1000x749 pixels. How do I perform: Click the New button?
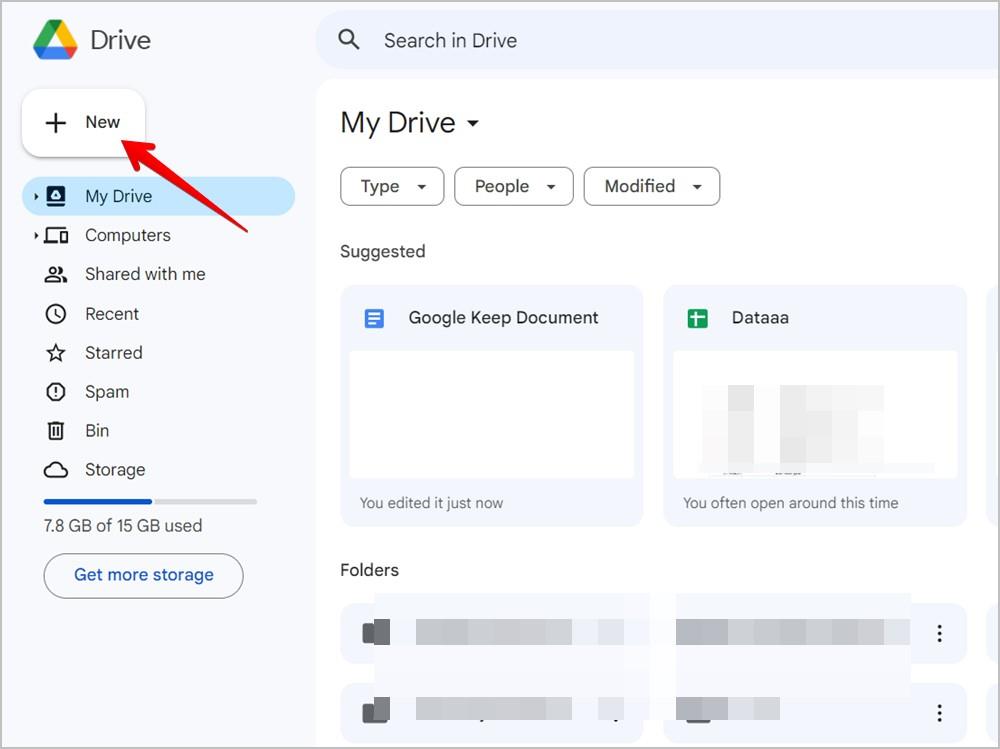[84, 122]
